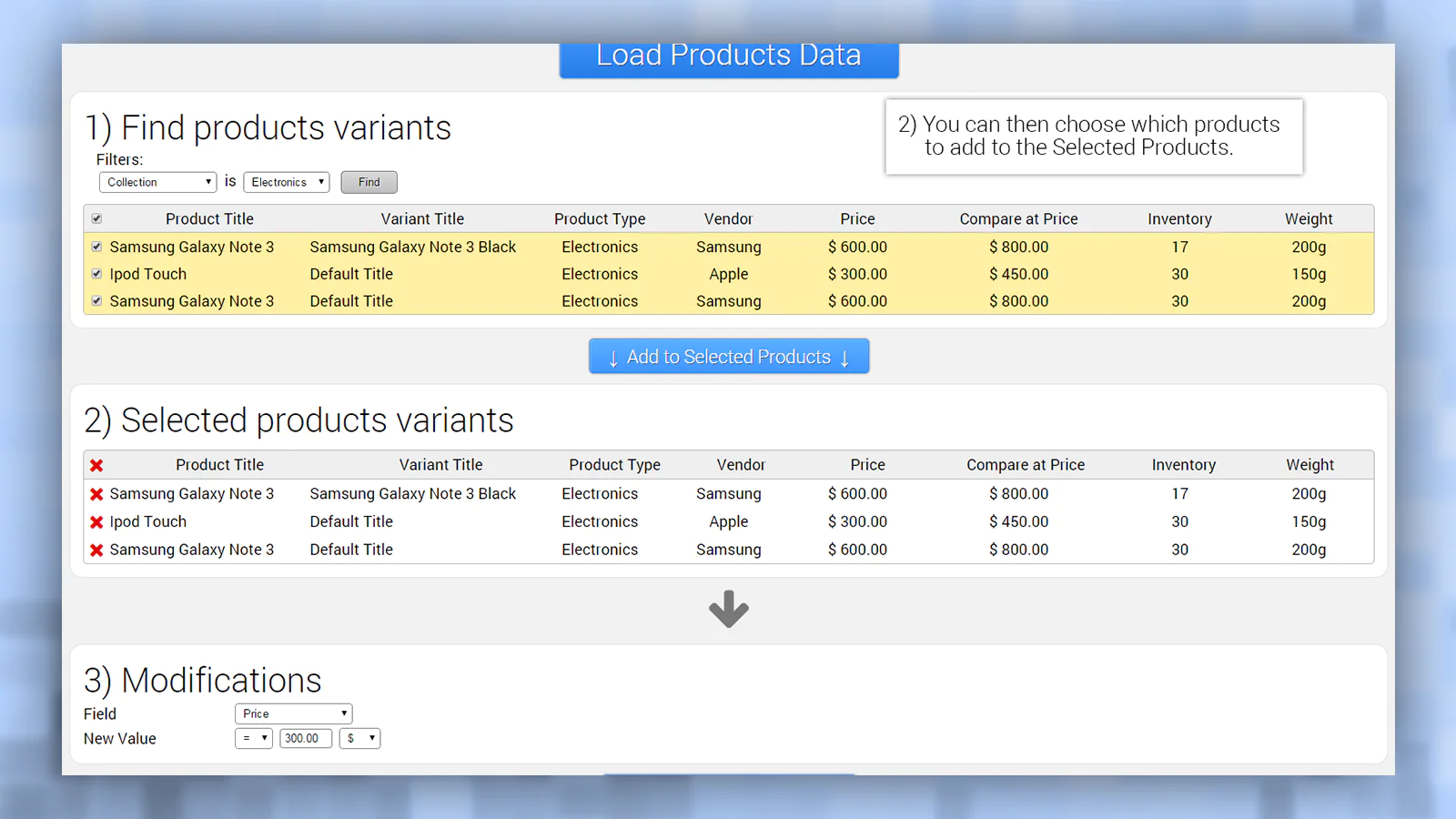Image resolution: width=1456 pixels, height=819 pixels.
Task: Click the New Value input field
Action: [305, 739]
